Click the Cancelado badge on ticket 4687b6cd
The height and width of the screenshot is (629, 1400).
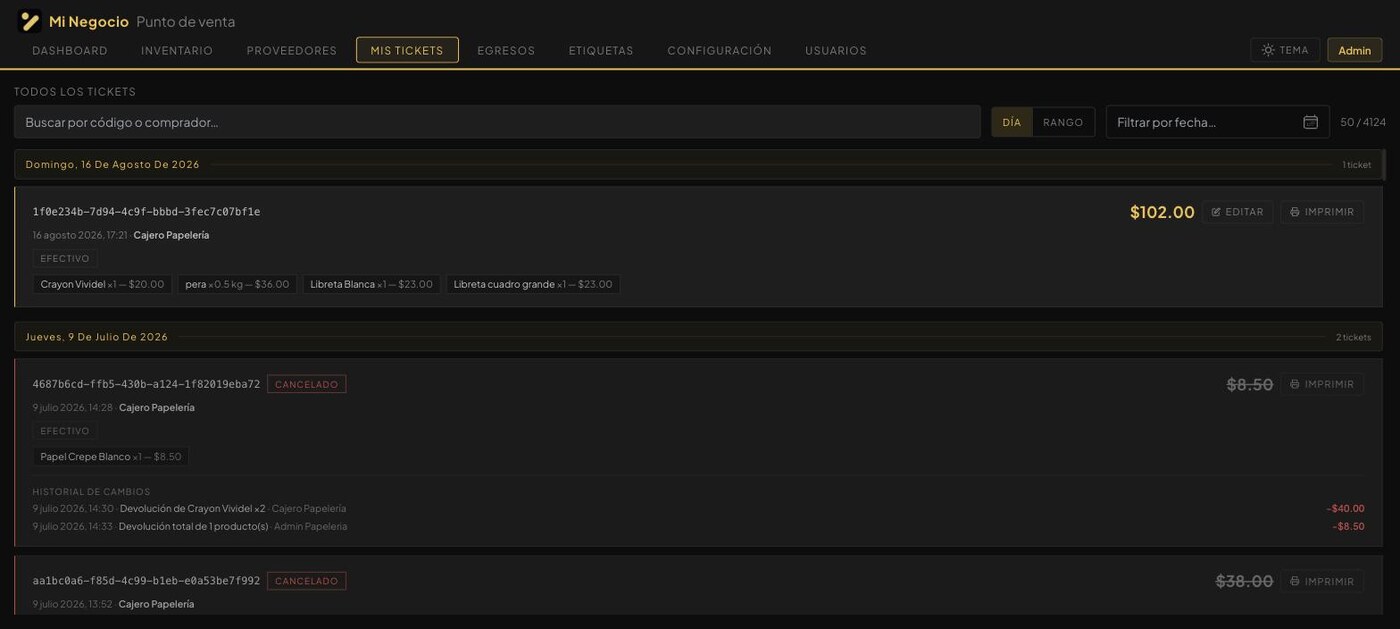coord(307,384)
